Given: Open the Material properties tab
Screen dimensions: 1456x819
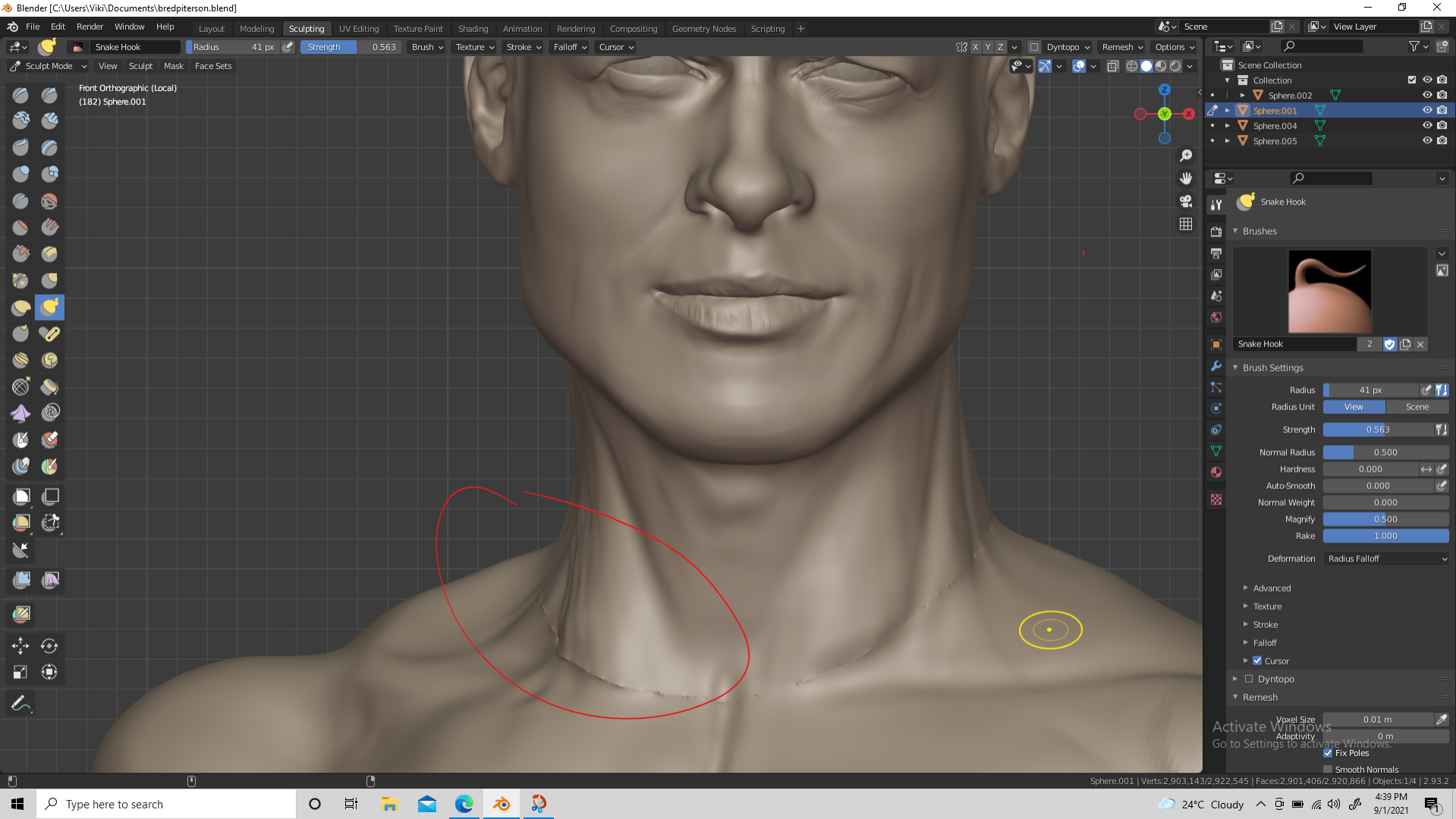Looking at the screenshot, I should 1216,472.
